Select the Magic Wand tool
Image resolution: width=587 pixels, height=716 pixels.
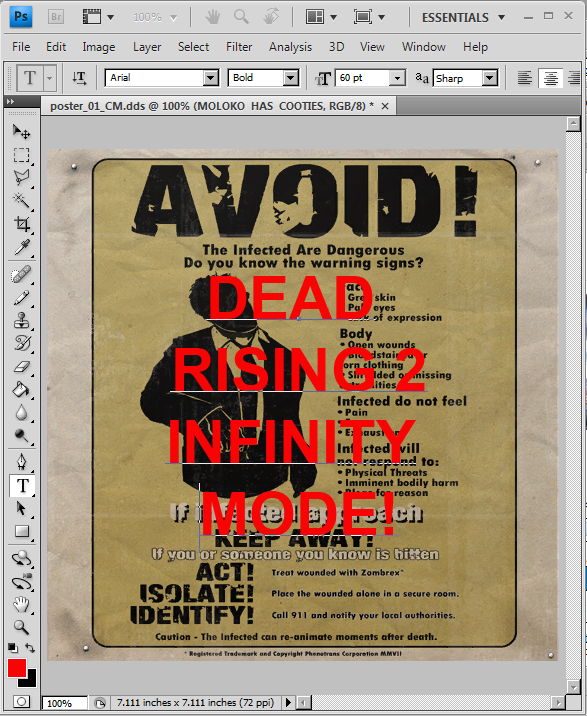tap(21, 200)
